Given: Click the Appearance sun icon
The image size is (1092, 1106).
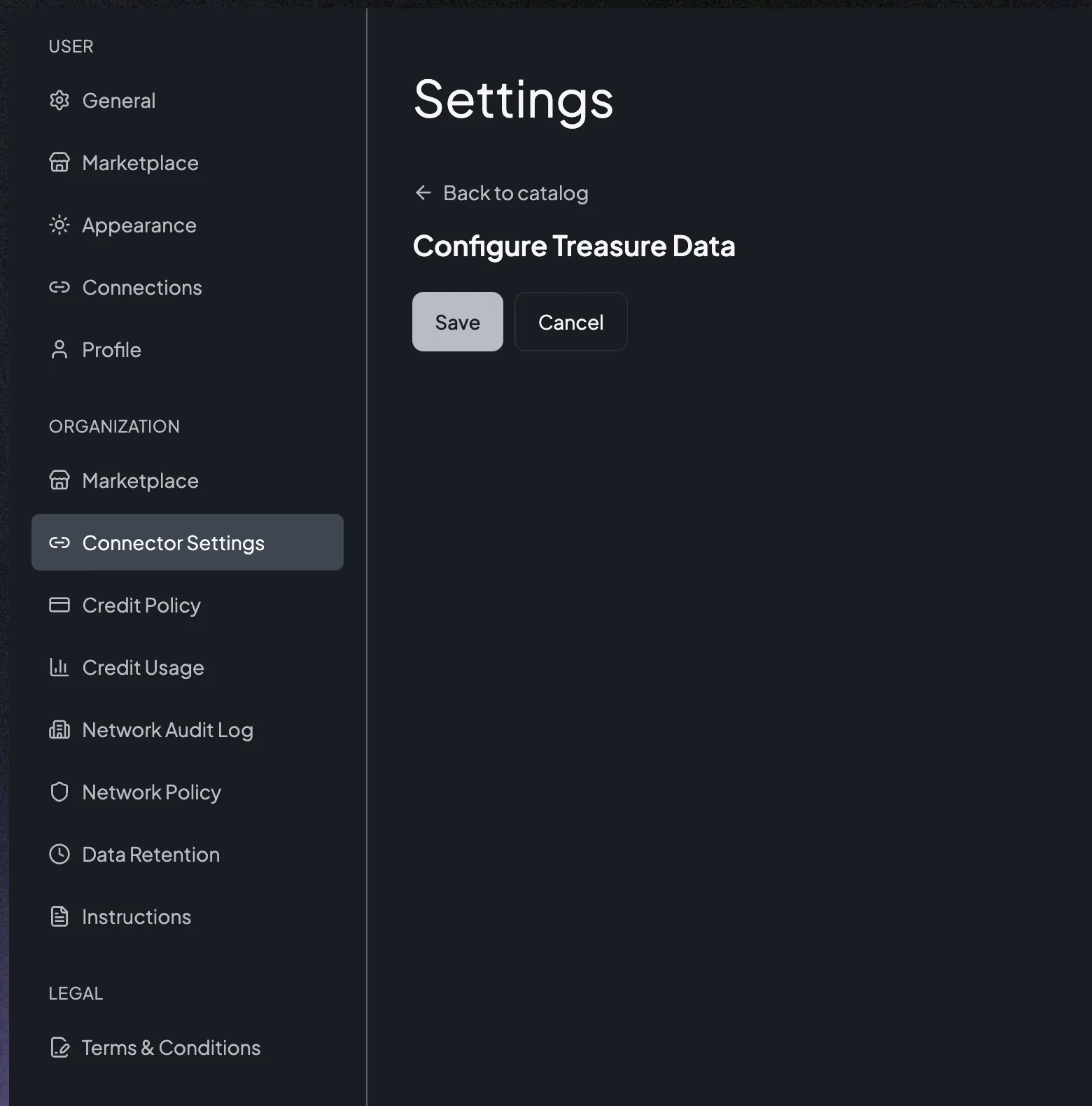Looking at the screenshot, I should coord(59,225).
